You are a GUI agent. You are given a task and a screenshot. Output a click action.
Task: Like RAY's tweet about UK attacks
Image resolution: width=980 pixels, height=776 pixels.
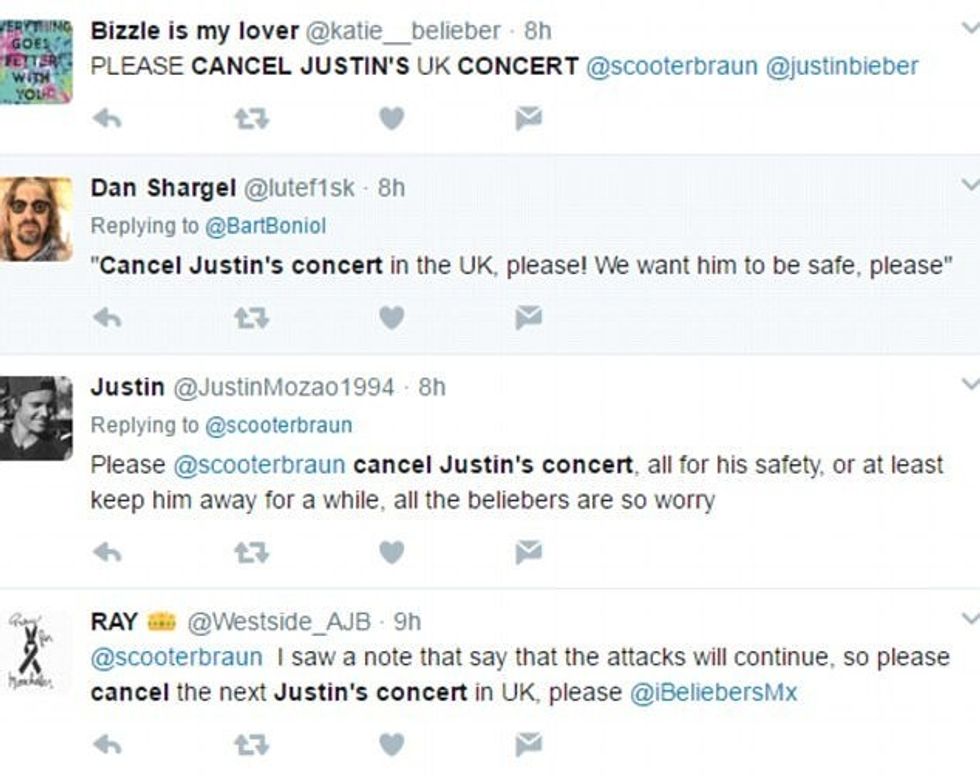click(x=392, y=744)
